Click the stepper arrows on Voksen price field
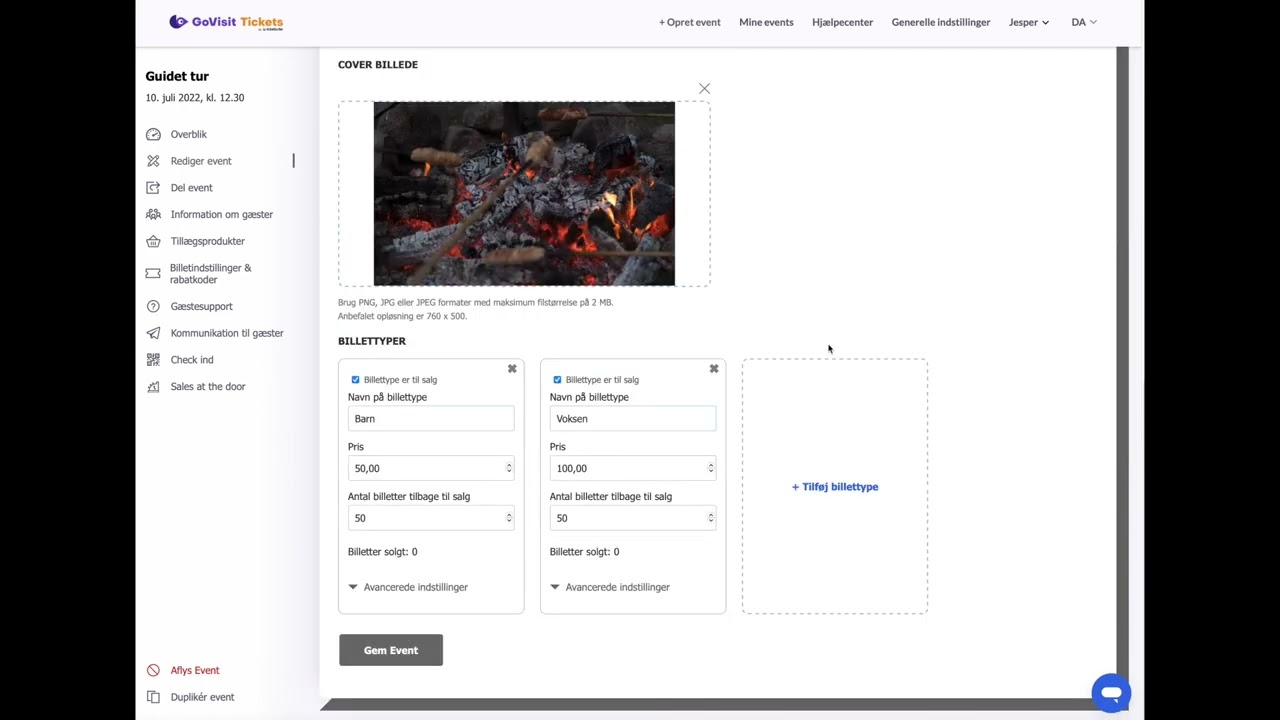This screenshot has width=1280, height=720. click(711, 468)
